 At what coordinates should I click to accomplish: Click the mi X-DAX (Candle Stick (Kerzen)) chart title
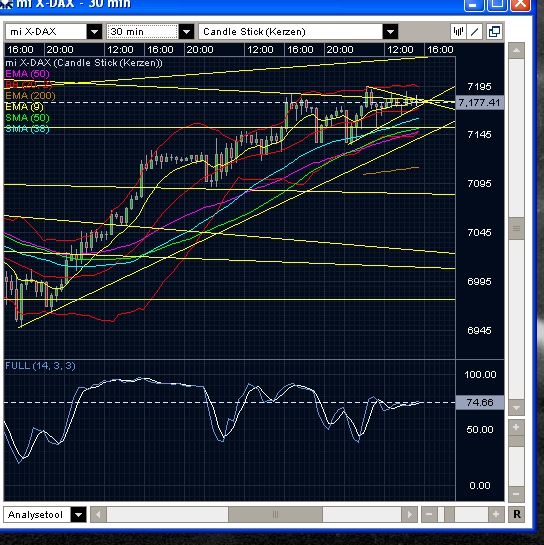(84, 63)
